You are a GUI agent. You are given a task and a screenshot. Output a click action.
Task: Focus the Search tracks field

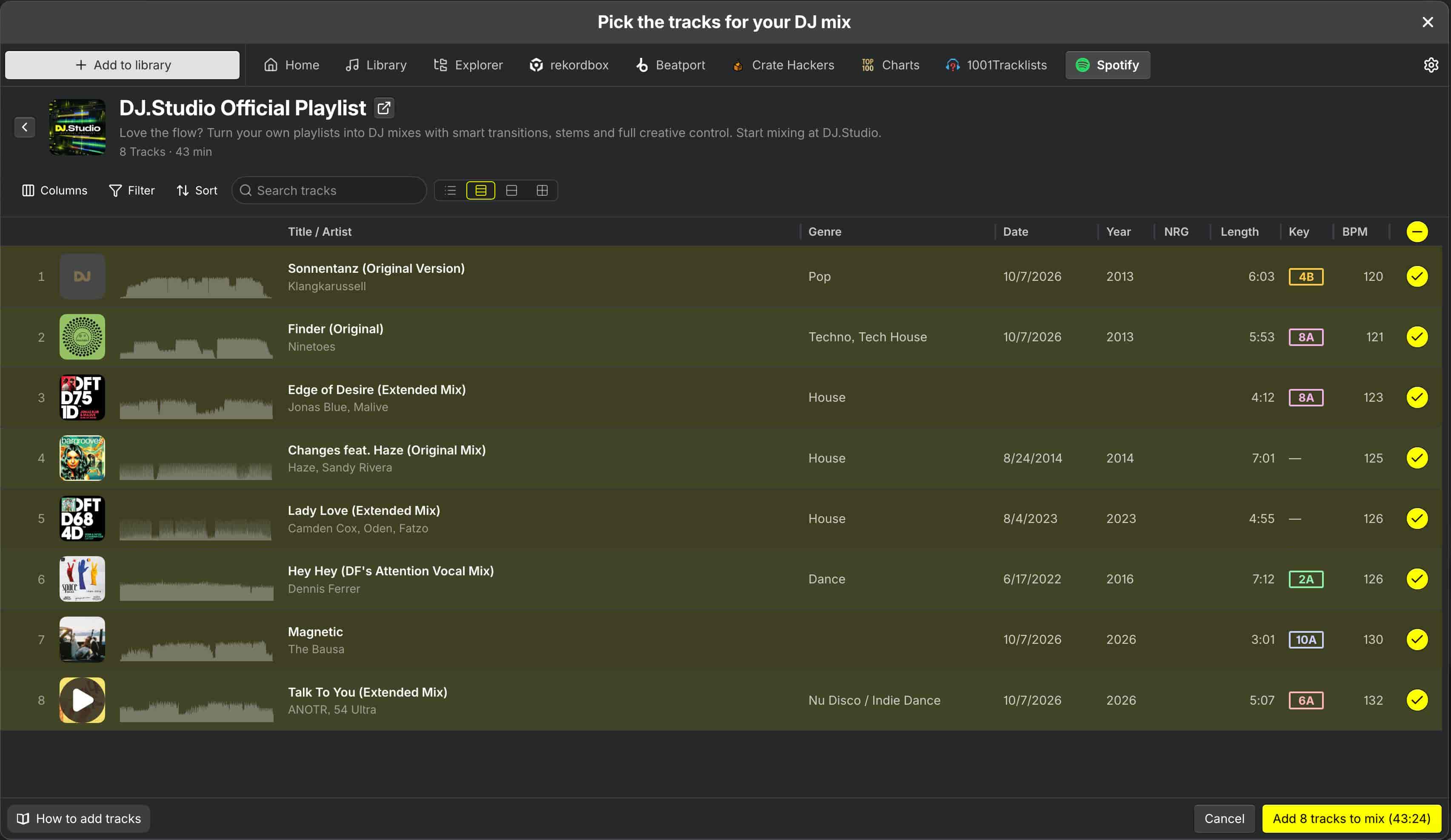(329, 191)
